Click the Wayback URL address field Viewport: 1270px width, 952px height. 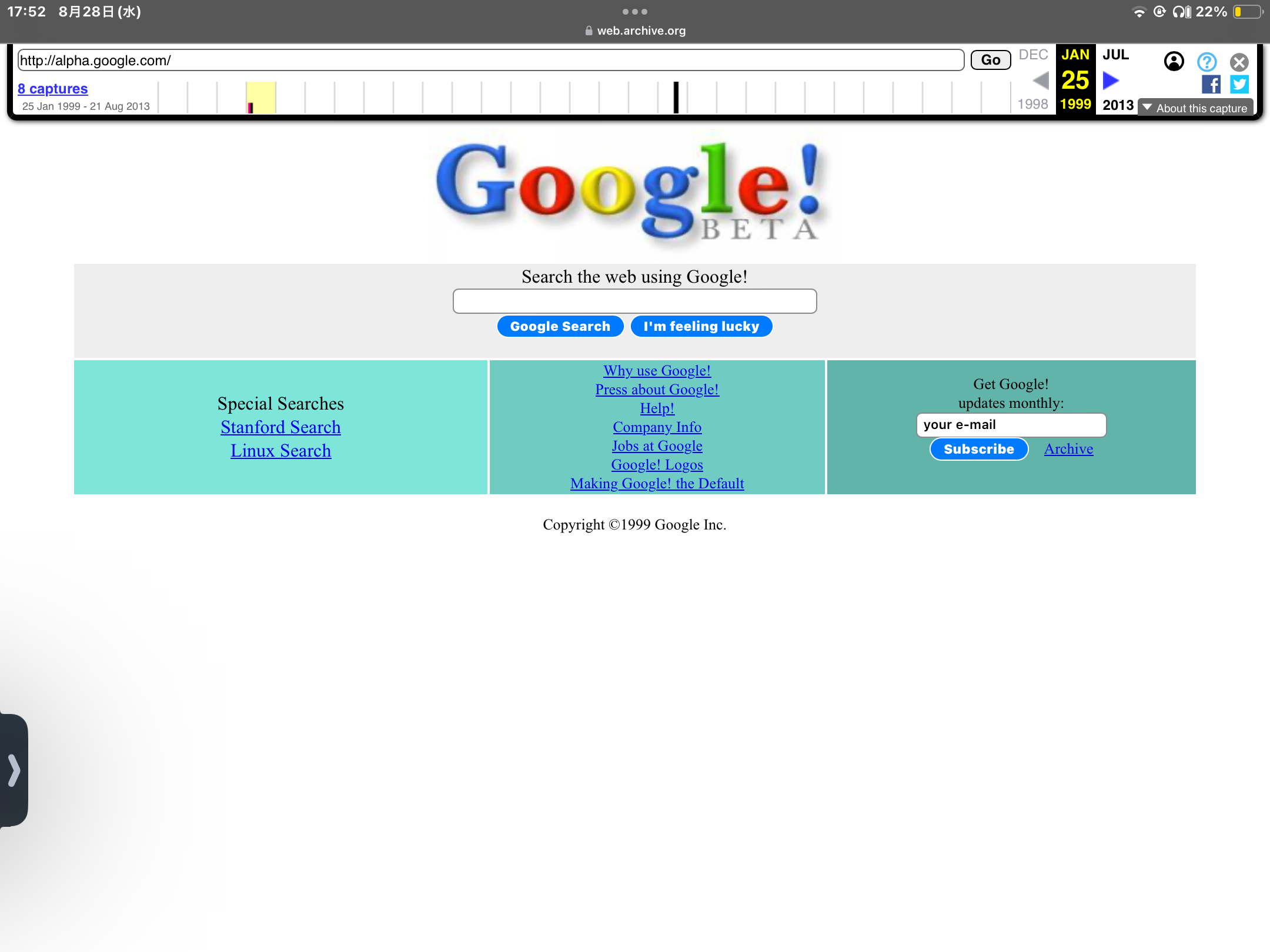(x=490, y=61)
